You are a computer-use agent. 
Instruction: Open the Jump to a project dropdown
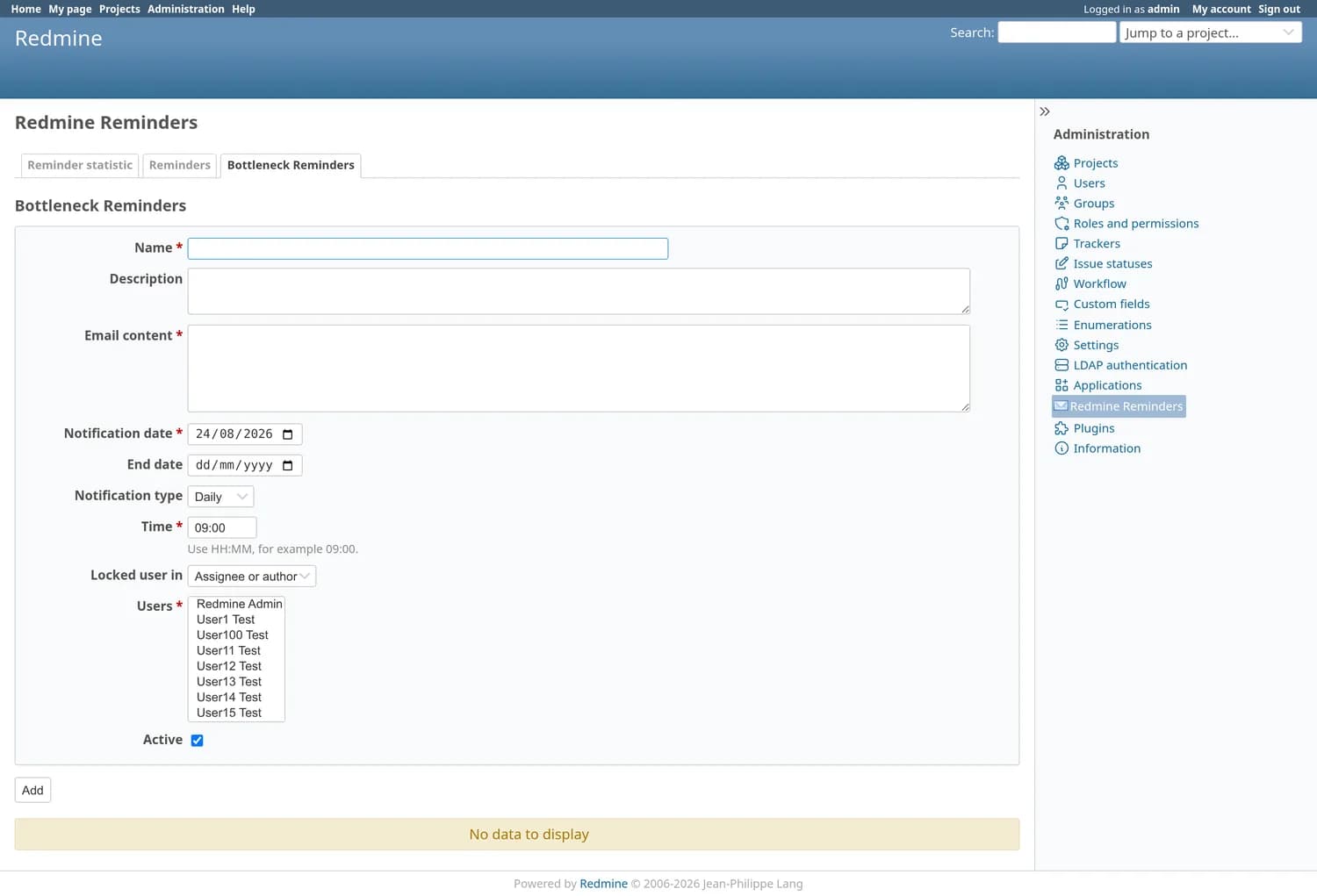1210,32
